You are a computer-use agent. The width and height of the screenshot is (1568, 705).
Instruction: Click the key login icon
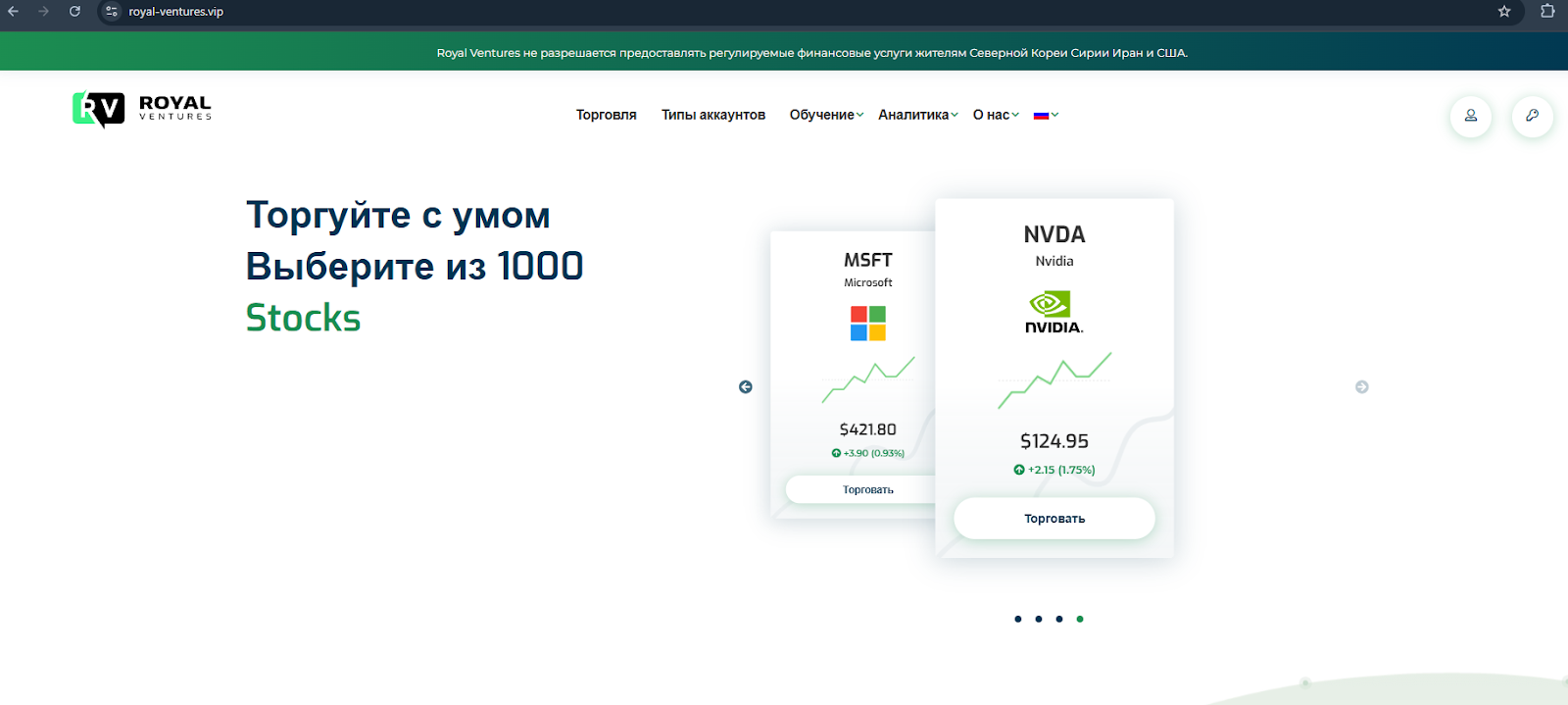(x=1533, y=116)
